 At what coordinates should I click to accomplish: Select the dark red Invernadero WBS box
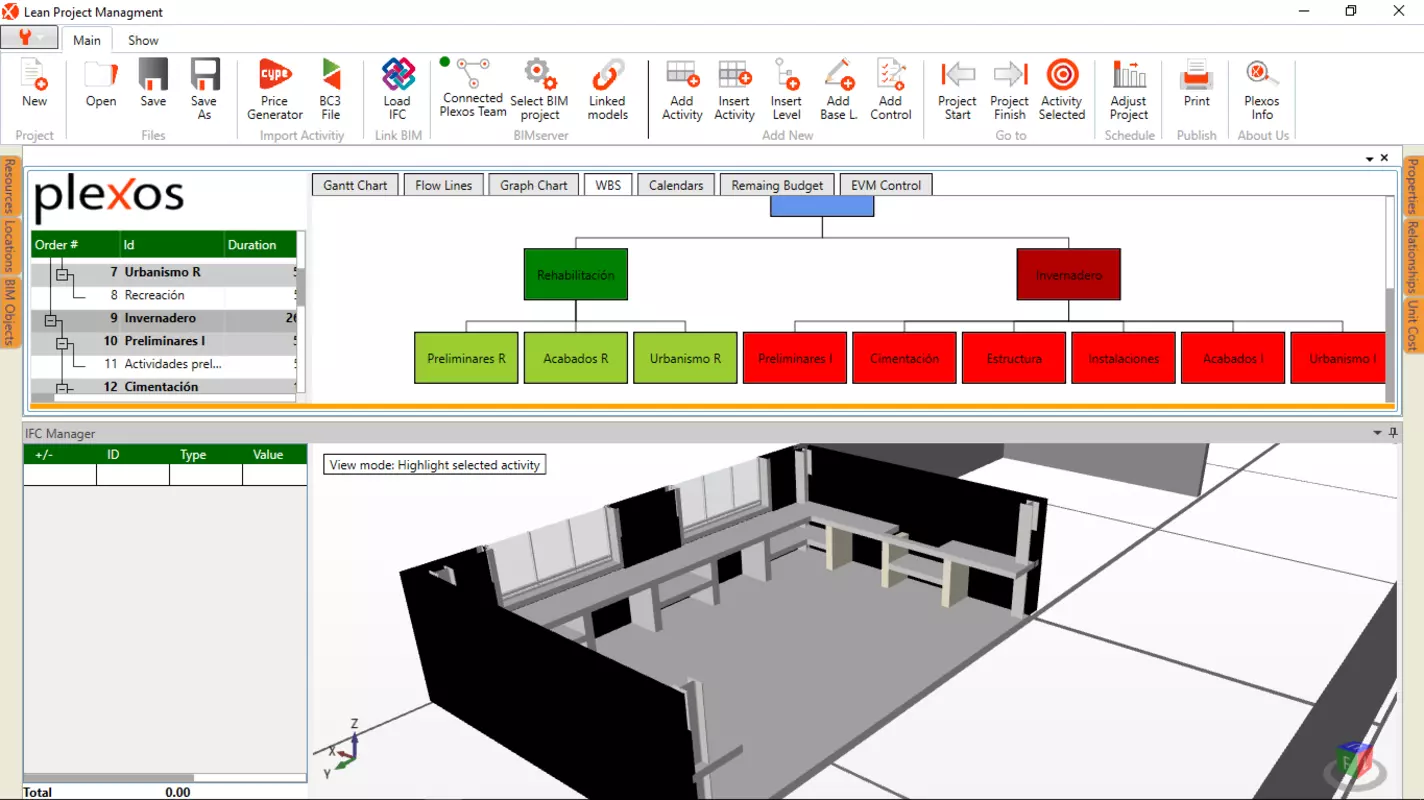(1068, 274)
